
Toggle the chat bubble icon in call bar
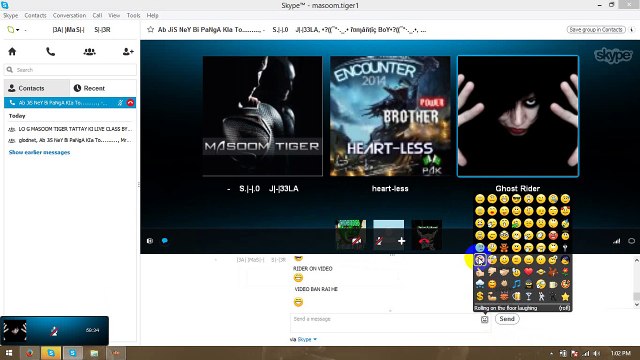tap(164, 241)
